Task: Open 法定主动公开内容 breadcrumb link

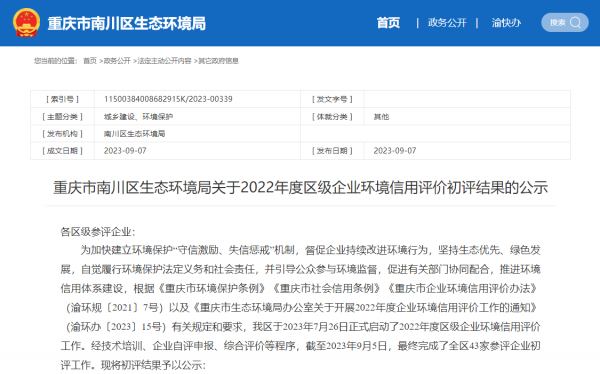Action: 164,61
